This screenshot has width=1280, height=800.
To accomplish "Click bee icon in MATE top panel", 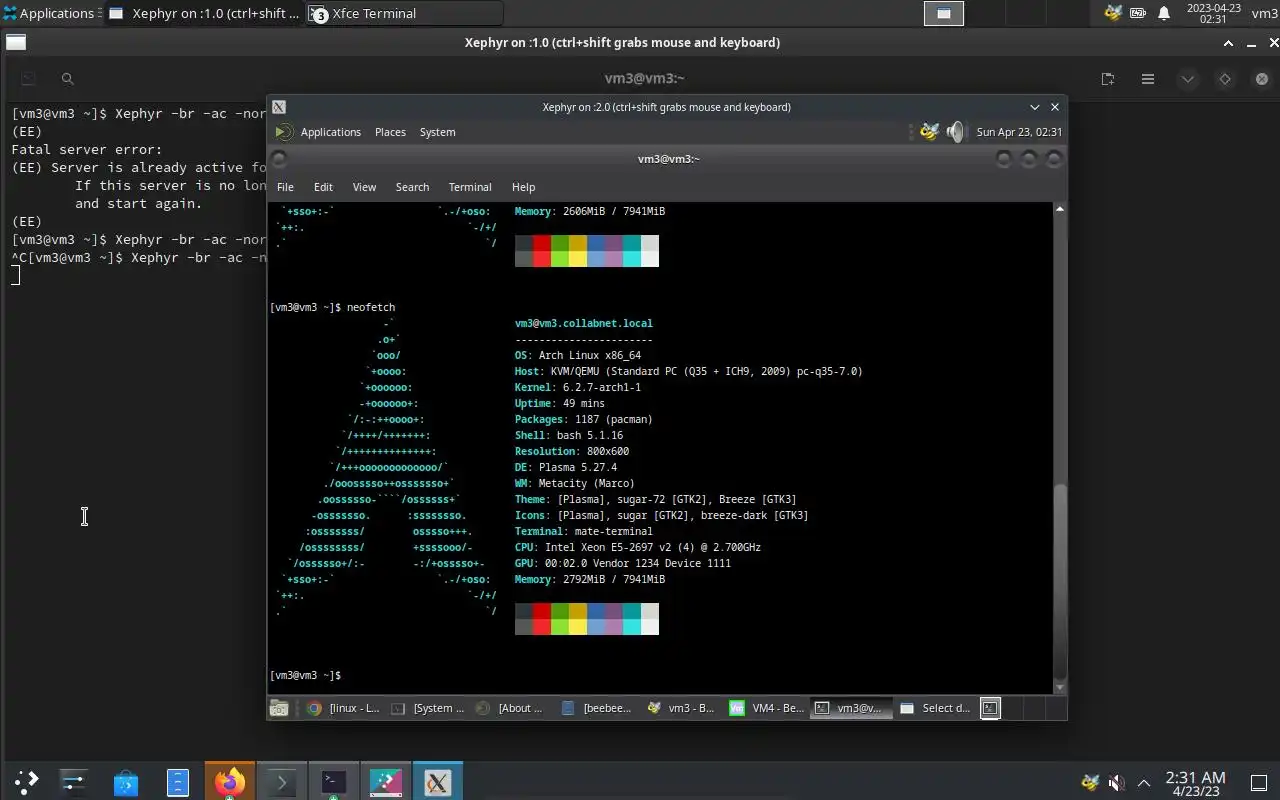I will 929,132.
